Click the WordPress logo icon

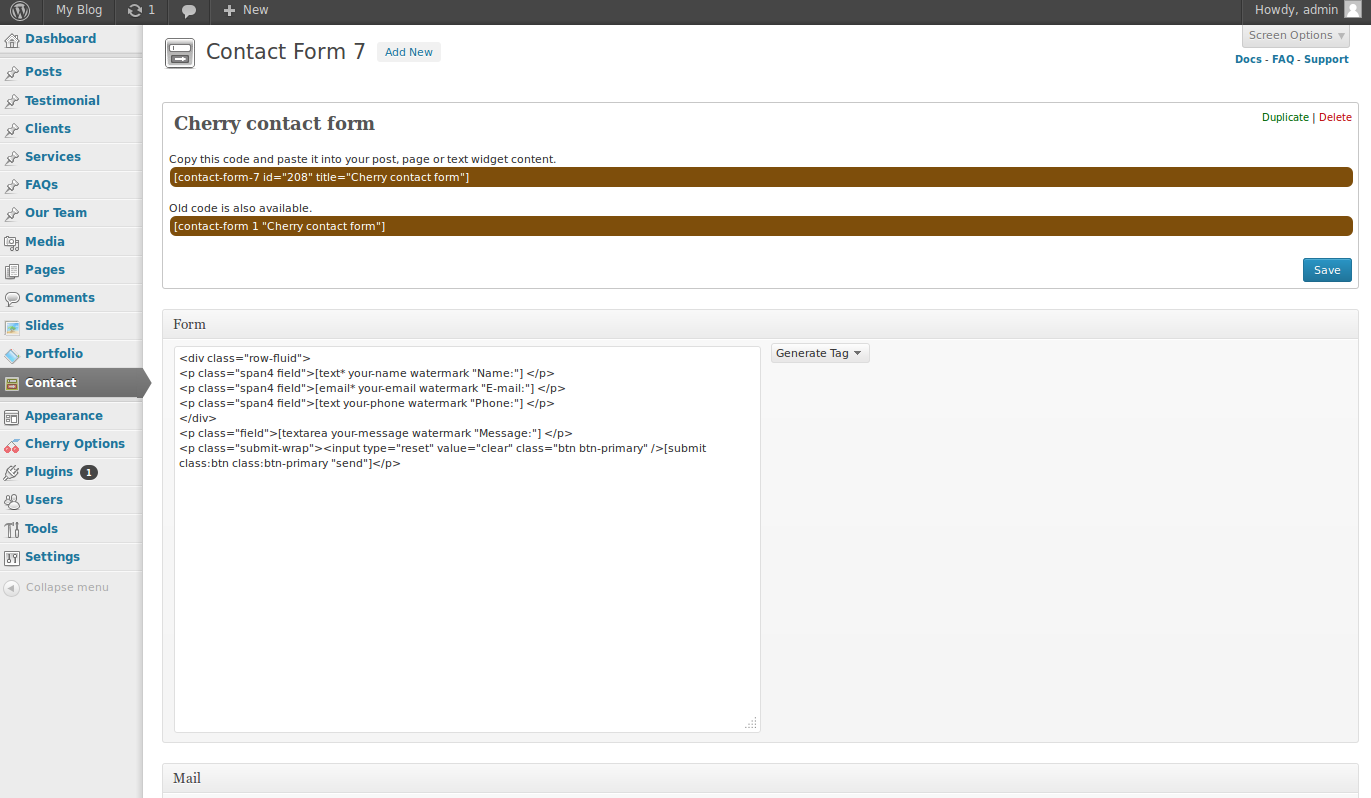point(21,11)
